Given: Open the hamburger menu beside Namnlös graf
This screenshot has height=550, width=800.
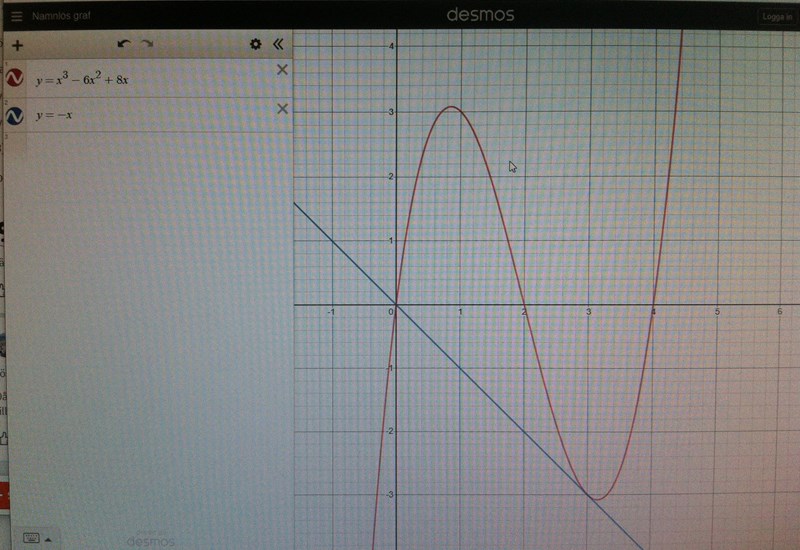Looking at the screenshot, I should point(15,16).
